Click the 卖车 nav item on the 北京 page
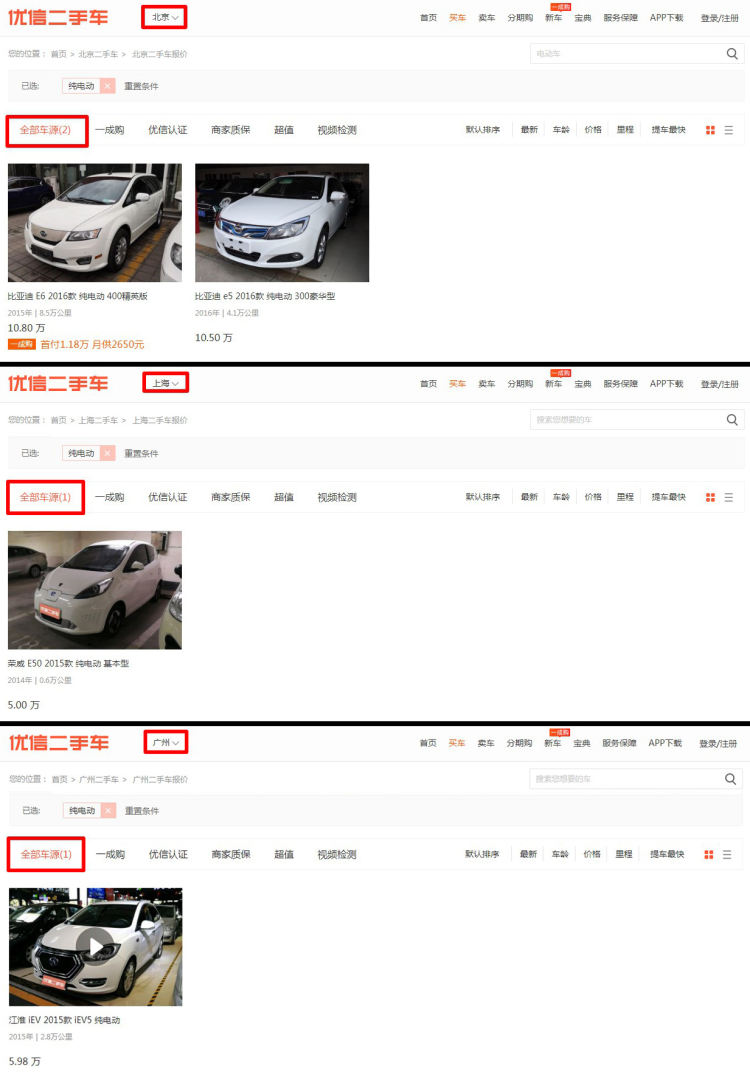750x1080 pixels. click(x=487, y=18)
